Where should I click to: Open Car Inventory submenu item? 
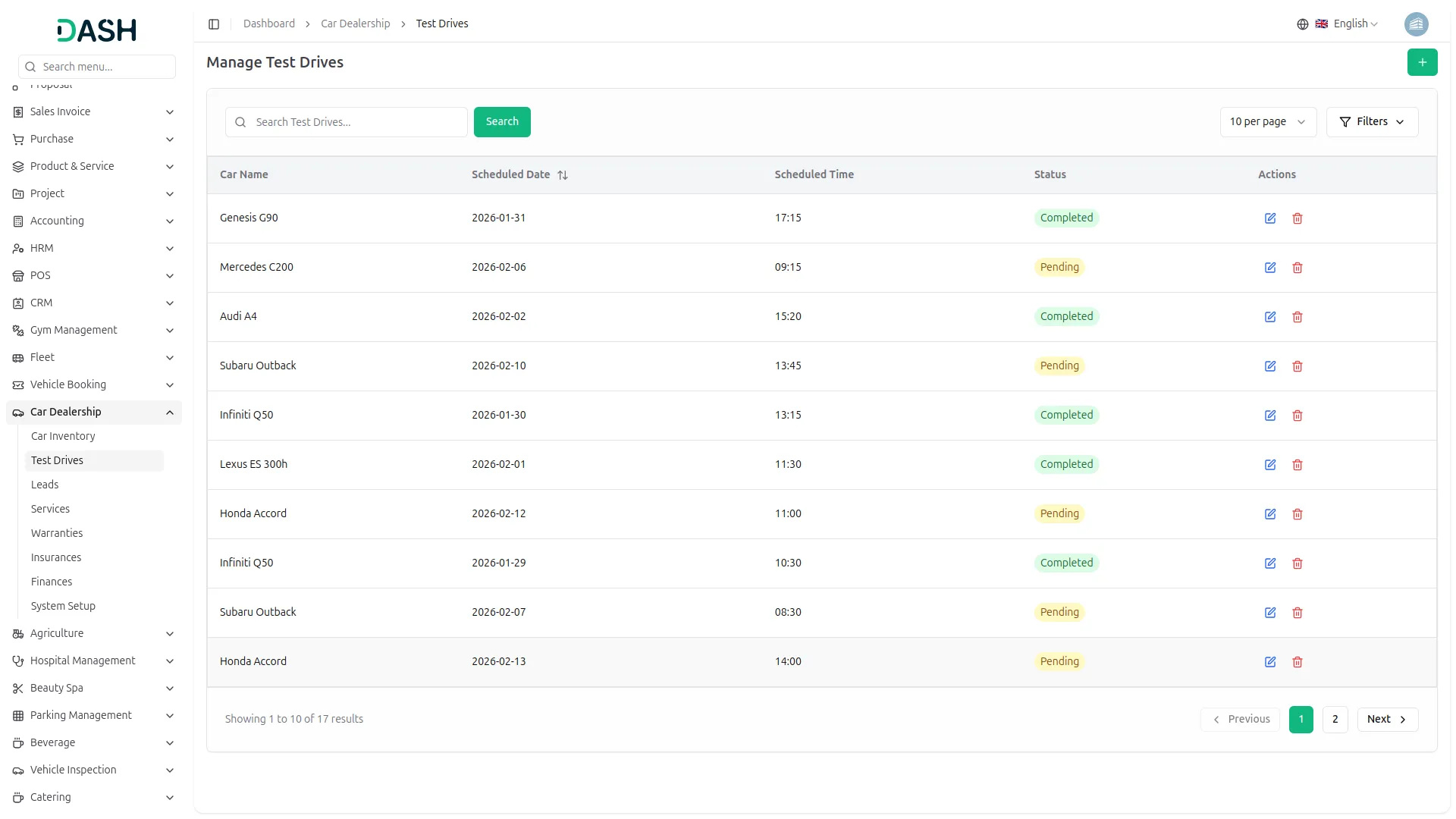(x=63, y=437)
